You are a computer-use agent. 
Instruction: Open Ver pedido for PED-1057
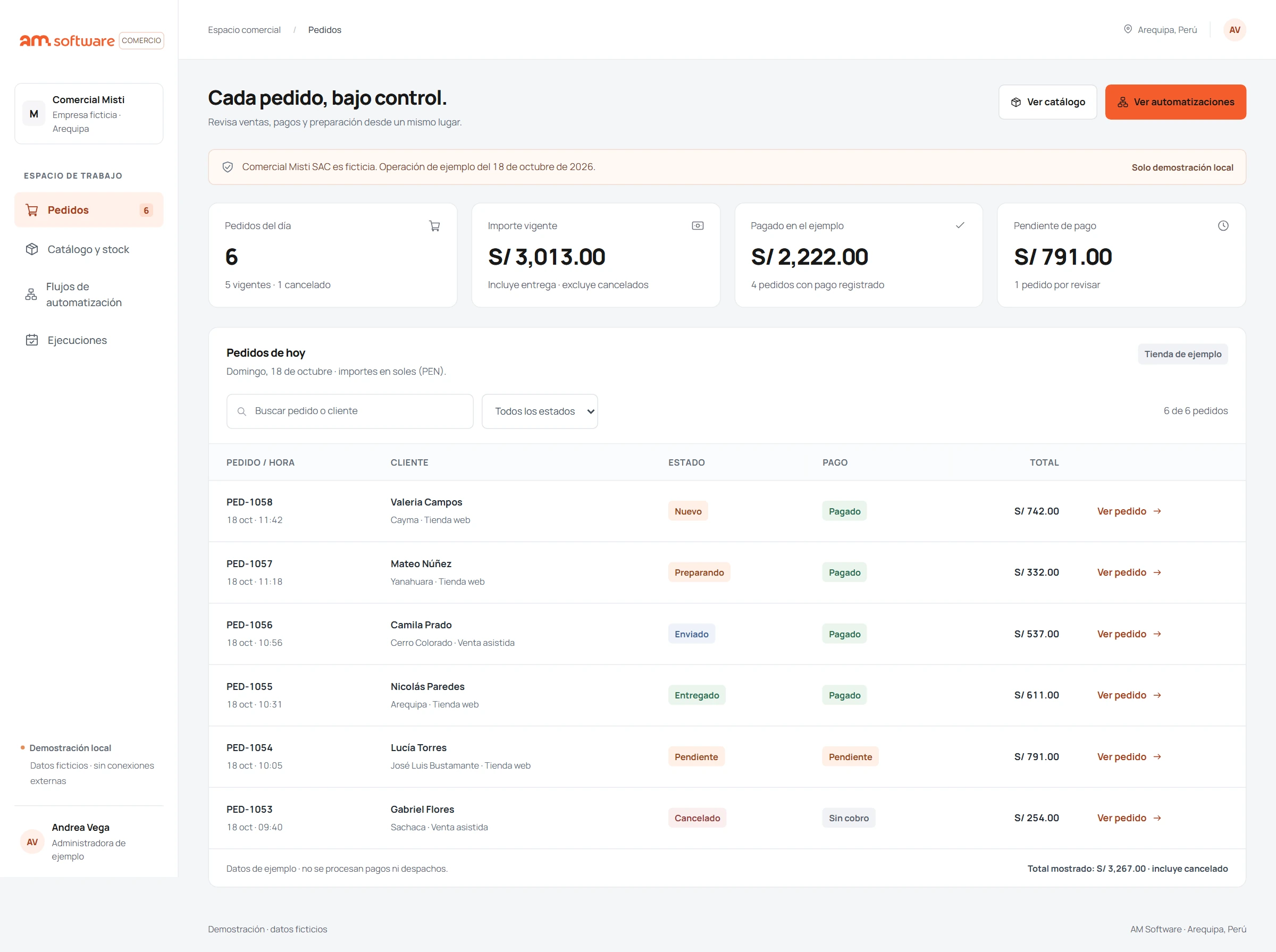pos(1129,572)
